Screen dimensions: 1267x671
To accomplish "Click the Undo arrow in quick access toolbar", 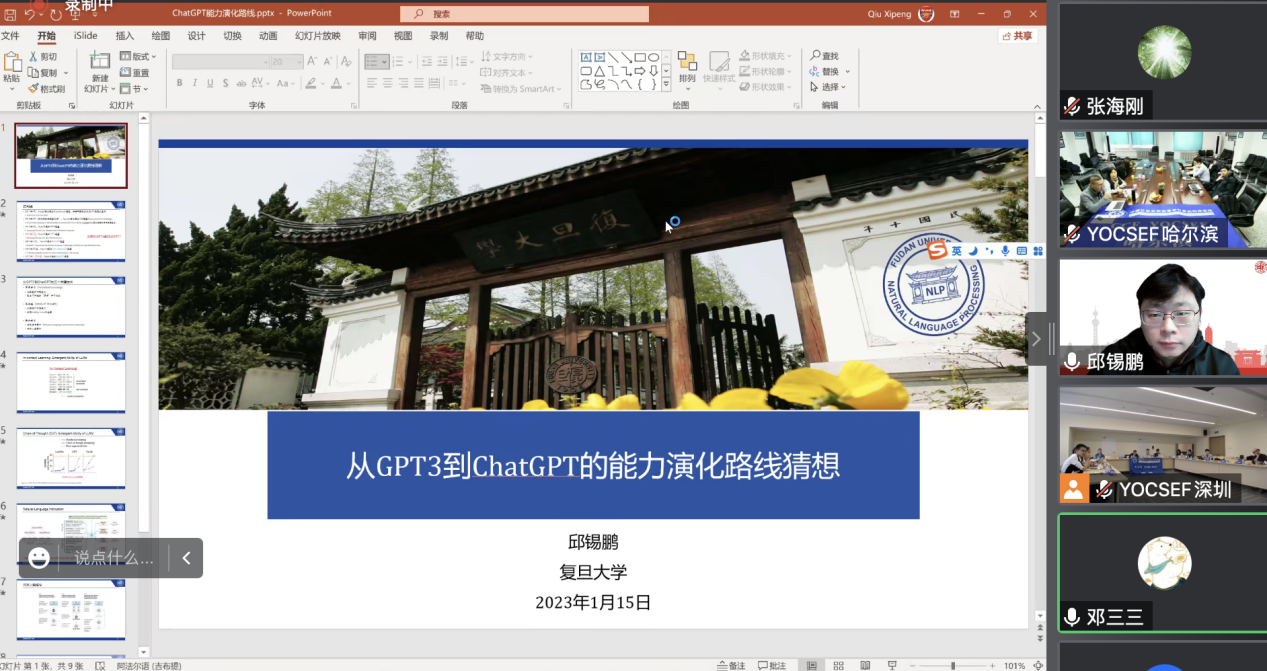I will [x=30, y=14].
